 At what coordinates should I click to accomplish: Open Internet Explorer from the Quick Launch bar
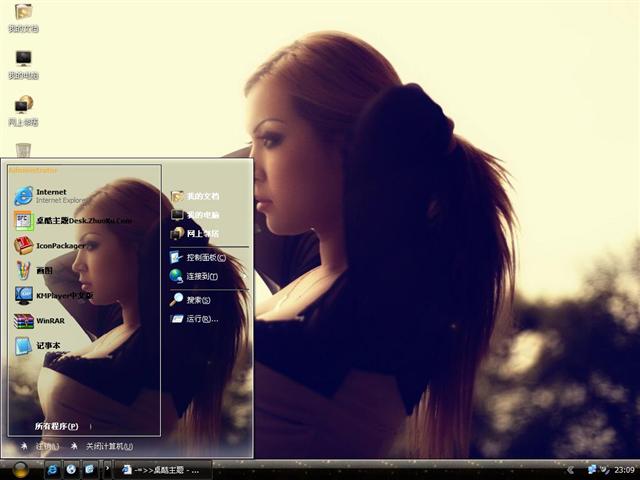click(52, 470)
